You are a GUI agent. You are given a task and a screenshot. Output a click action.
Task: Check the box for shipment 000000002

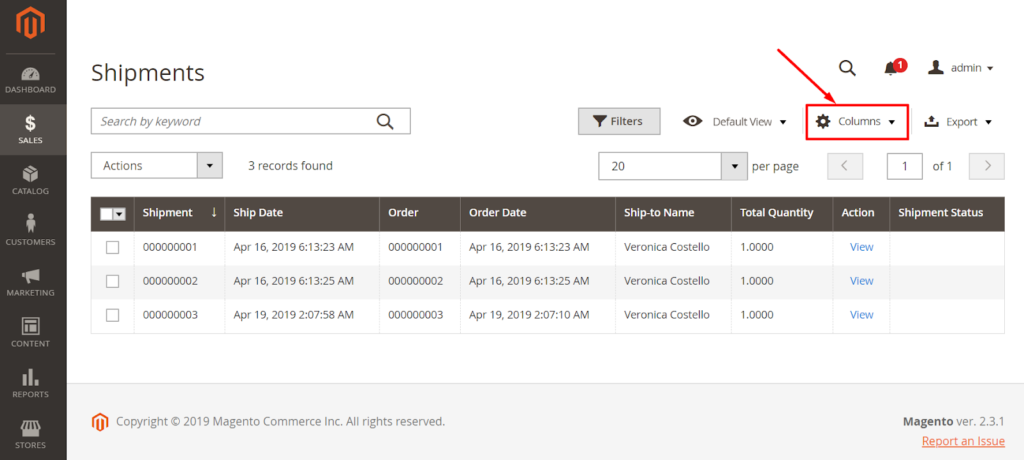[112, 281]
